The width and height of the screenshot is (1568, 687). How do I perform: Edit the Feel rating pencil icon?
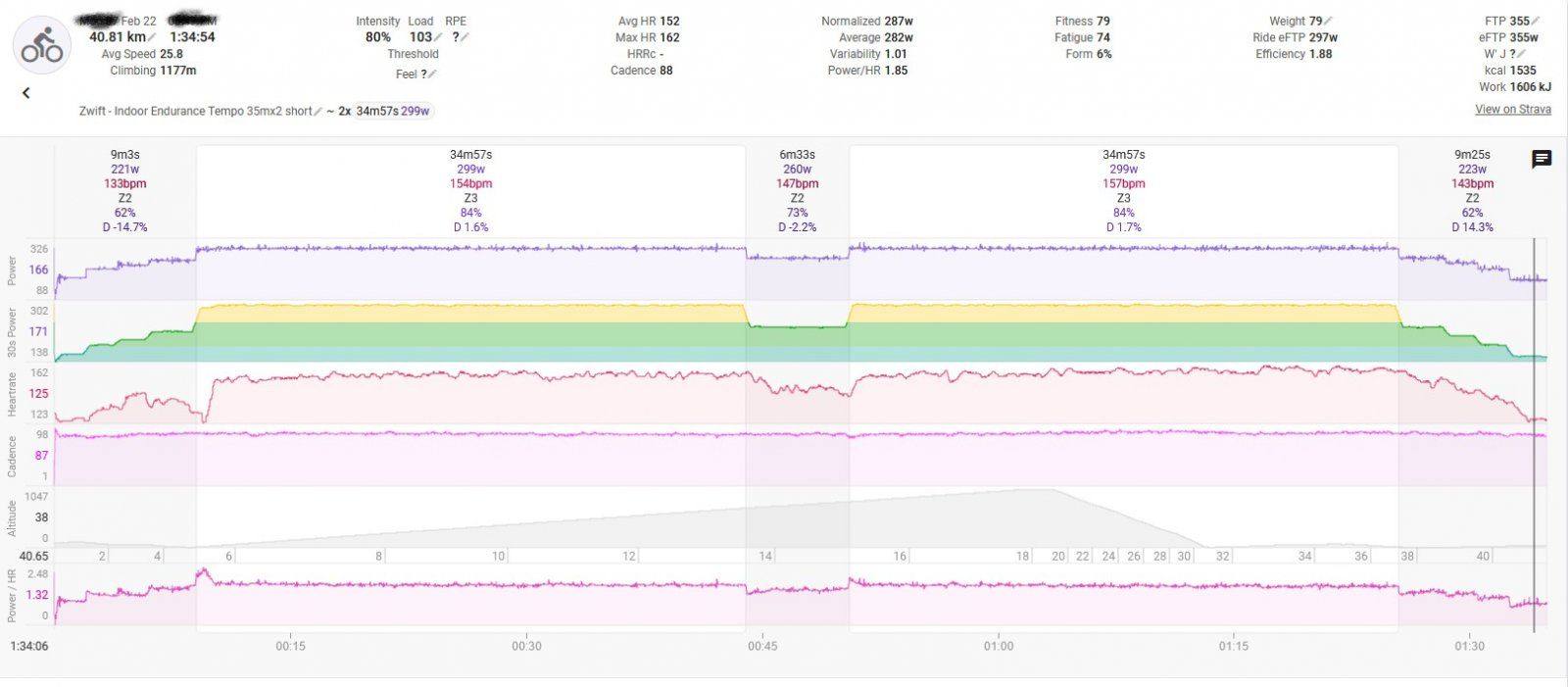[432, 74]
